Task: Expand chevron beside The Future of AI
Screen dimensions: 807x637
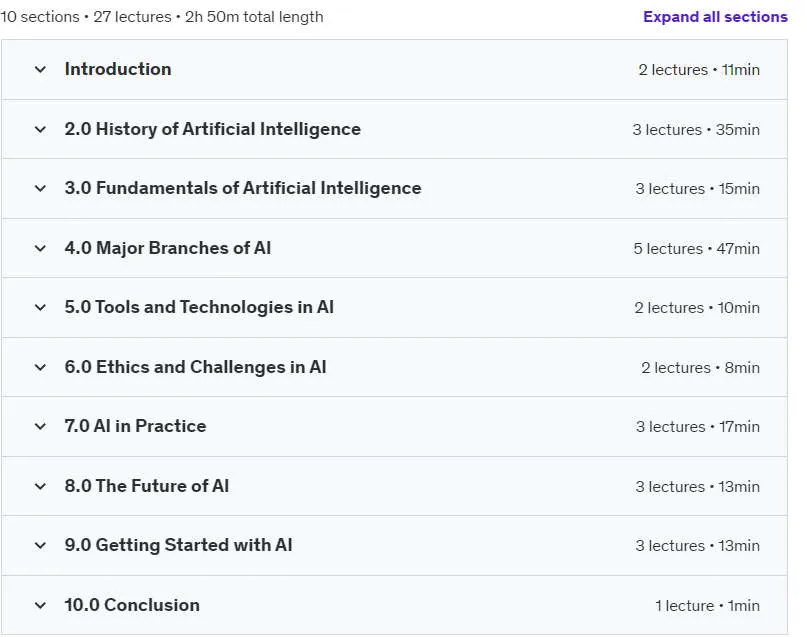Action: point(40,486)
